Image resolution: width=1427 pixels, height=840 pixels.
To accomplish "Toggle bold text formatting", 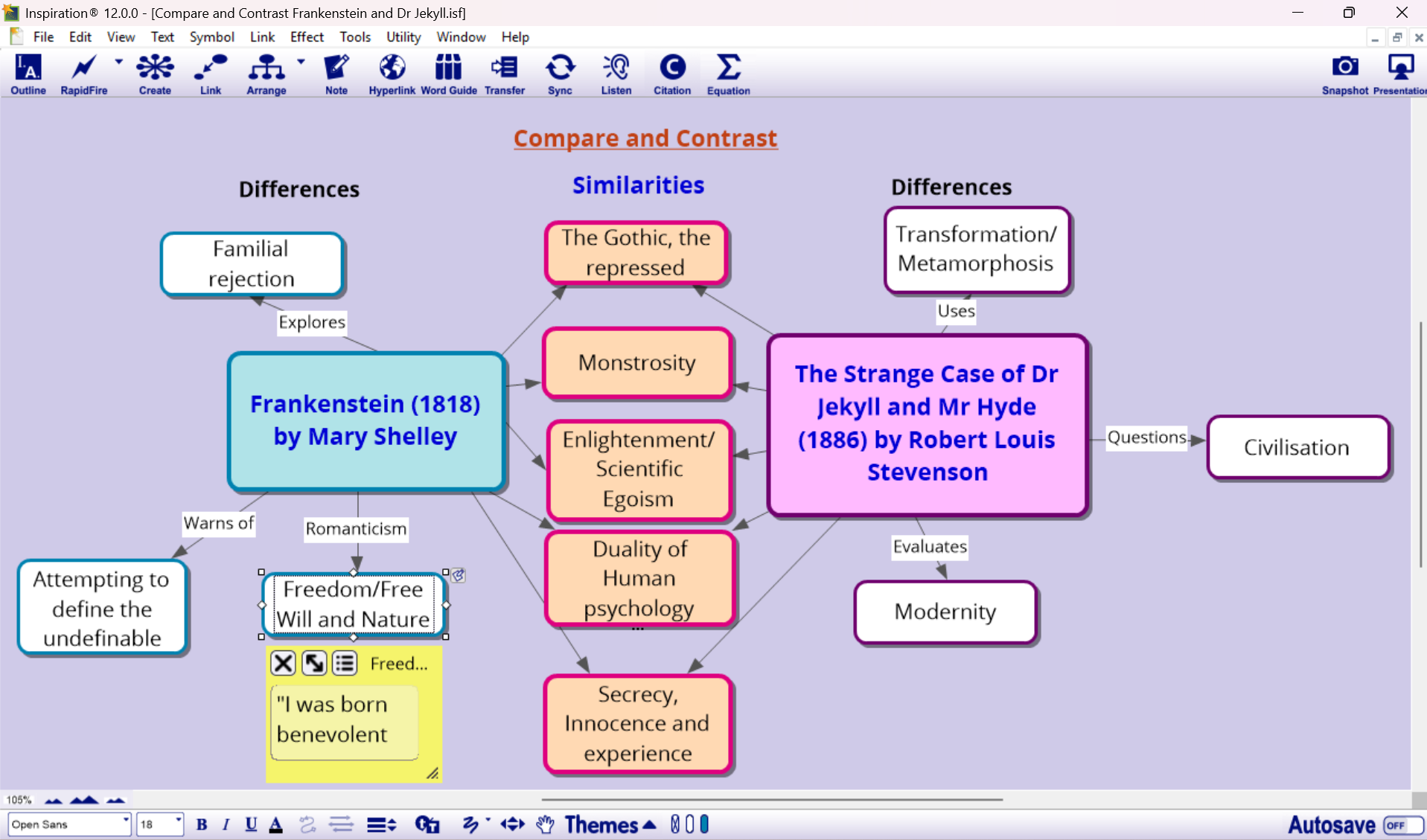I will 201,824.
